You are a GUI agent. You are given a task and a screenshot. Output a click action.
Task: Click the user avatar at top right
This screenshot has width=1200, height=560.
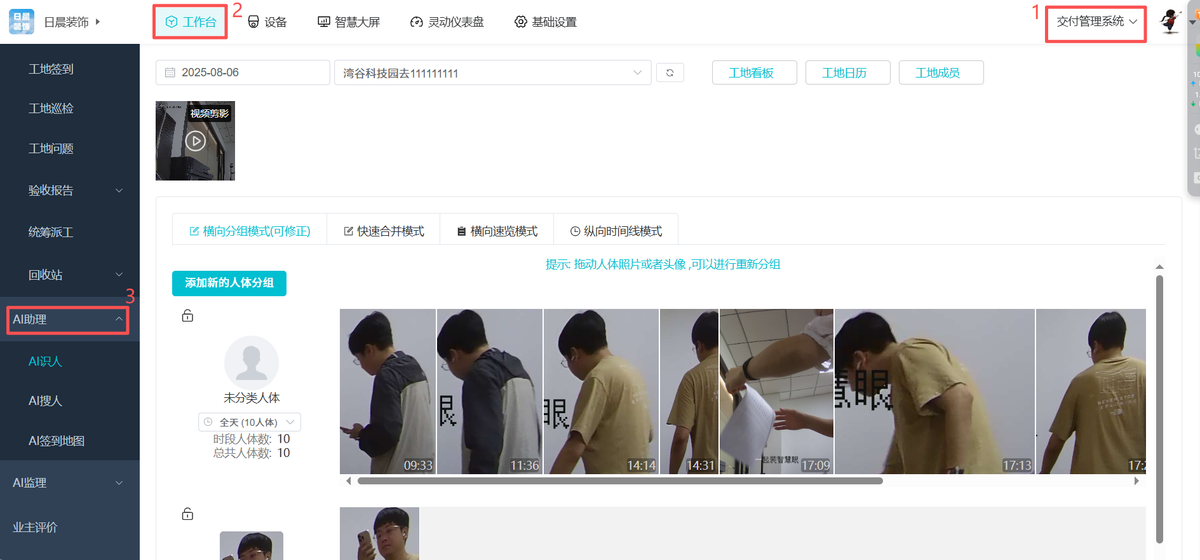point(1170,22)
